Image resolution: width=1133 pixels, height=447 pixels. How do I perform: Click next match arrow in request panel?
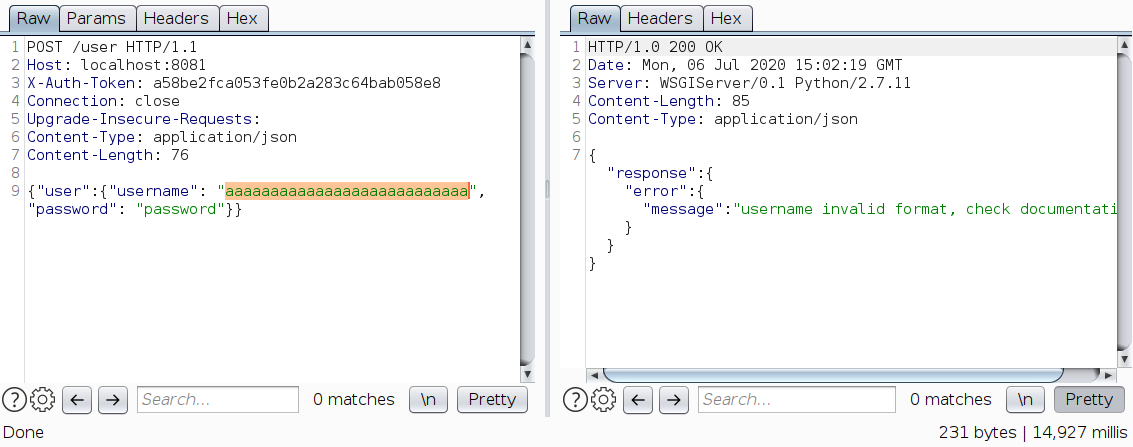click(x=113, y=400)
